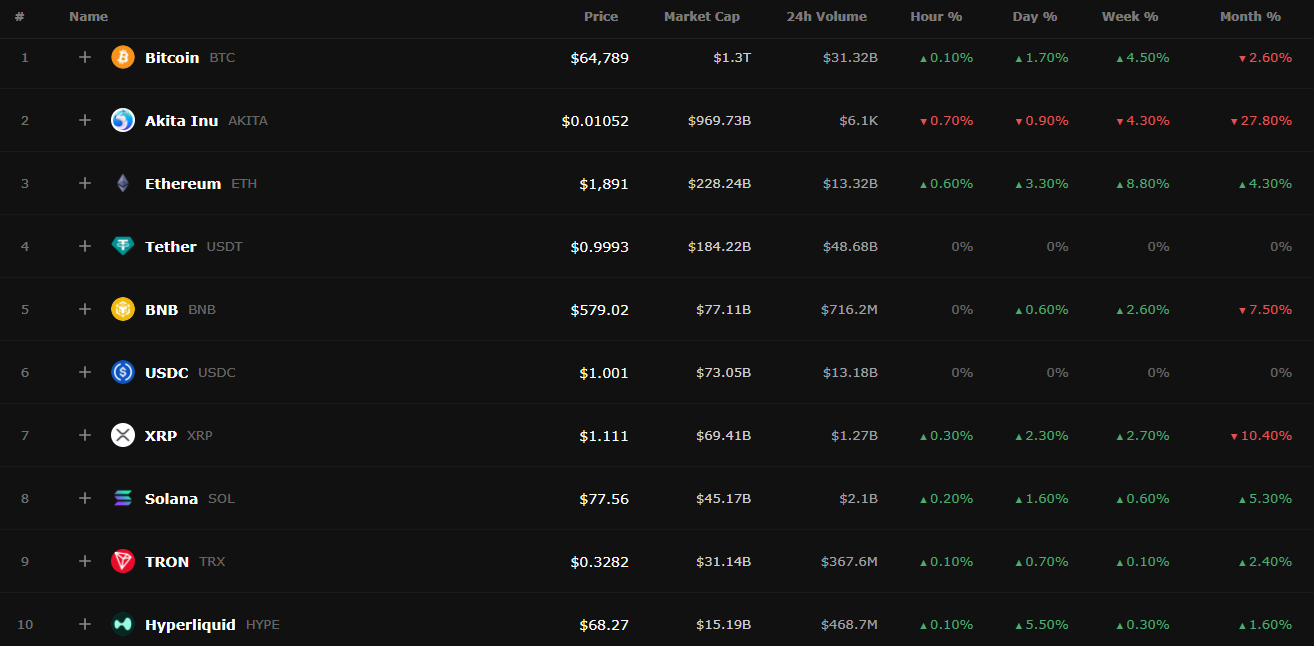Sort by the Price column header
Viewport: 1314px width, 646px height.
[601, 16]
